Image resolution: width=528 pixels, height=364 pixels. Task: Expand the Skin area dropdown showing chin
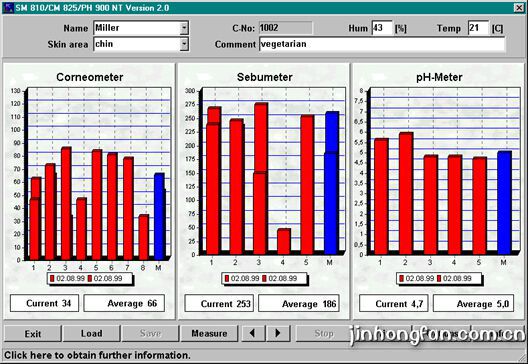pyautogui.click(x=184, y=44)
